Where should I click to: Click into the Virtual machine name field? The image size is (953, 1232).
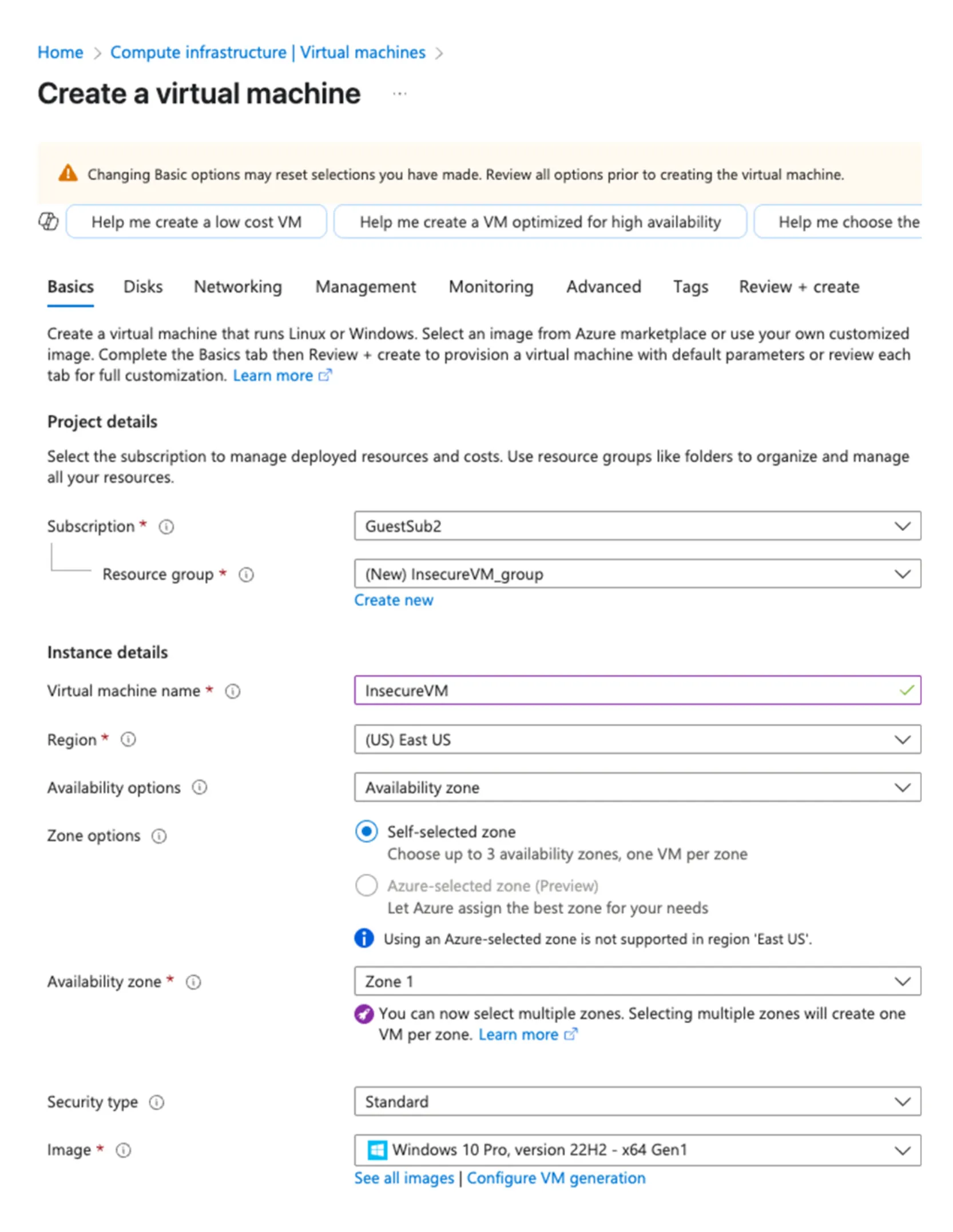coord(637,691)
